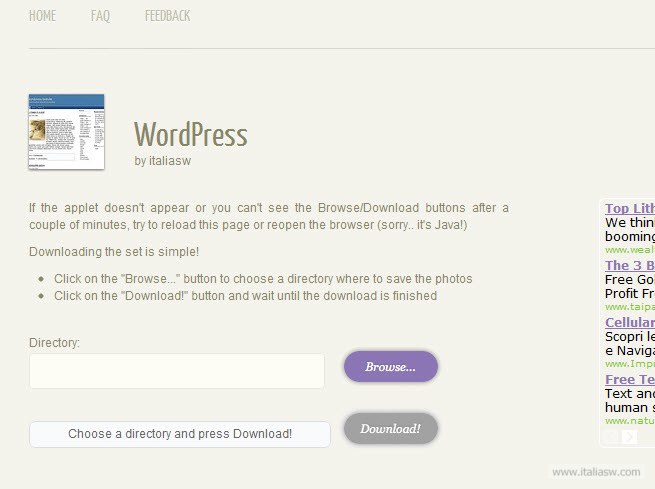
Task: Click the grey Download! button
Action: (x=391, y=428)
